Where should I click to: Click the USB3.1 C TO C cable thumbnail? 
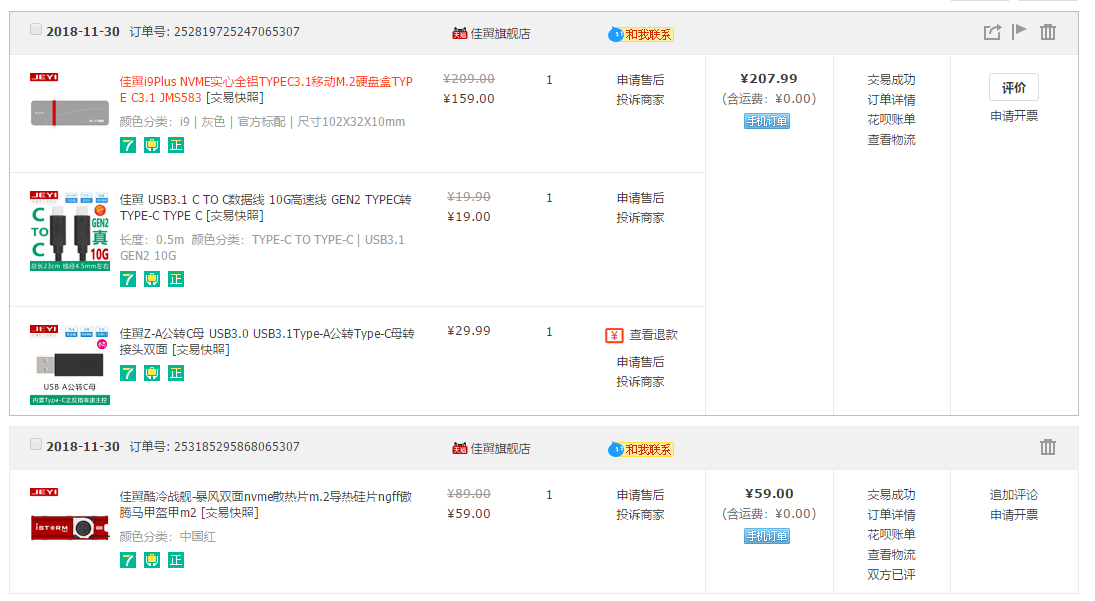69,232
